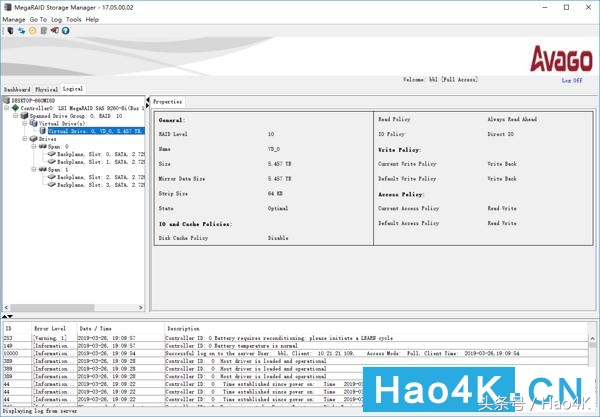600x417 pixels.
Task: Collapse the Span 0 node
Action: pyautogui.click(x=34, y=146)
